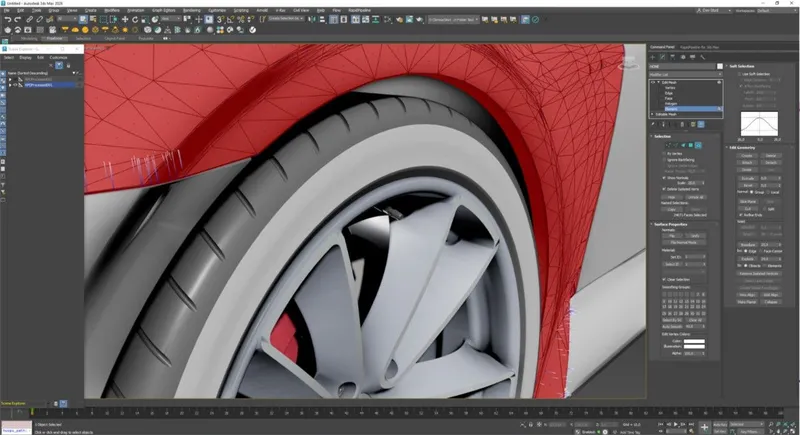Image resolution: width=800 pixels, height=435 pixels.
Task: Click the Undo arrow in the main toolbar
Action: [7, 19]
